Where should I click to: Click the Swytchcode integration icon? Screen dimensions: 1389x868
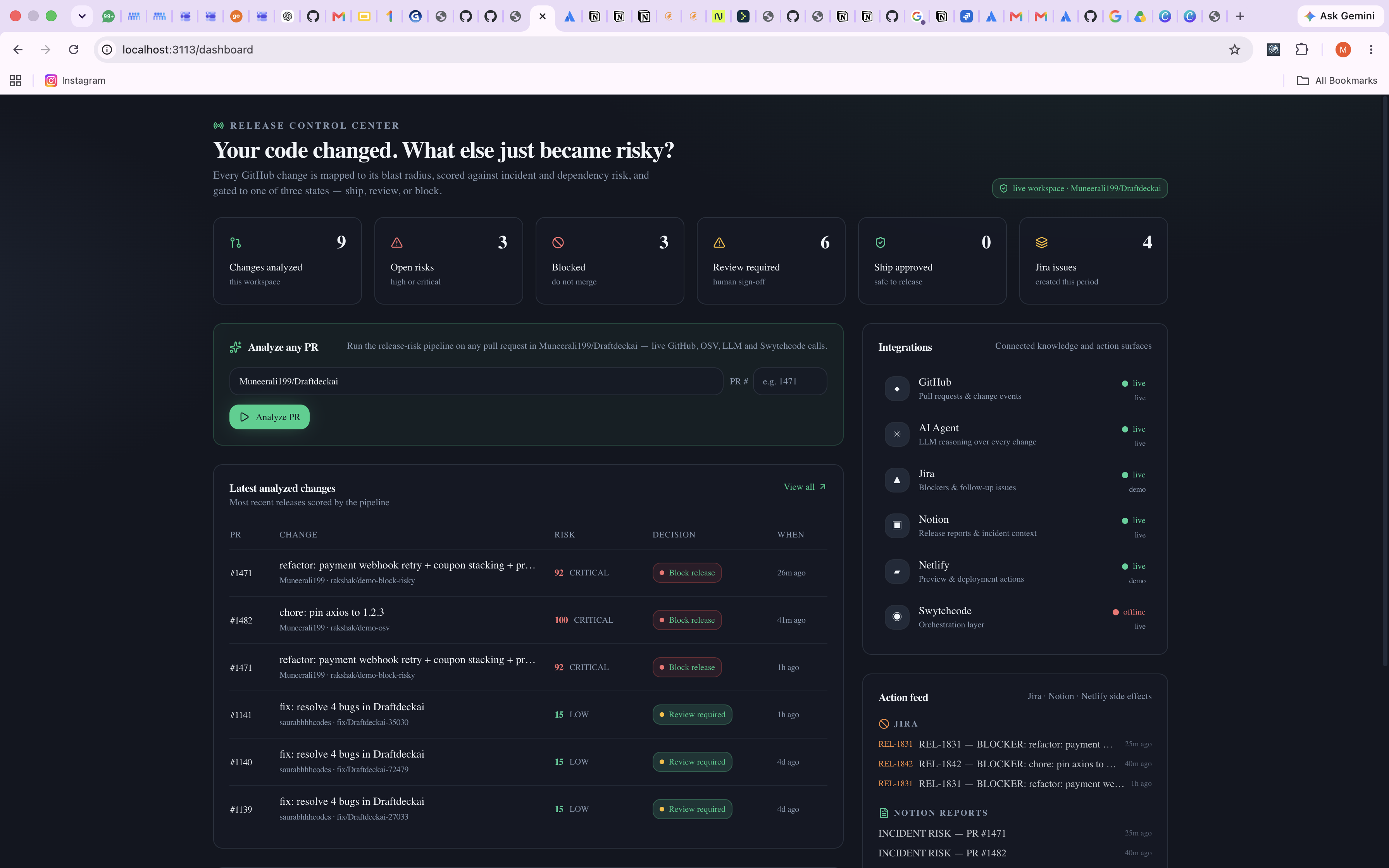click(x=897, y=617)
